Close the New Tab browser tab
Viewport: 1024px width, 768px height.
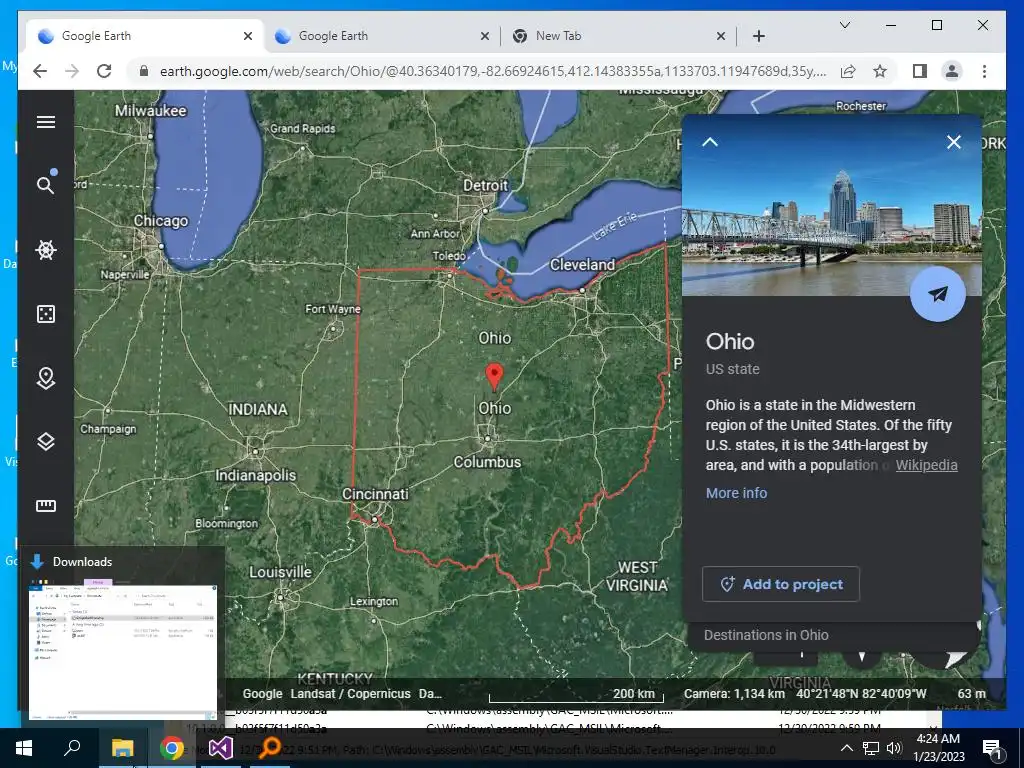point(720,36)
